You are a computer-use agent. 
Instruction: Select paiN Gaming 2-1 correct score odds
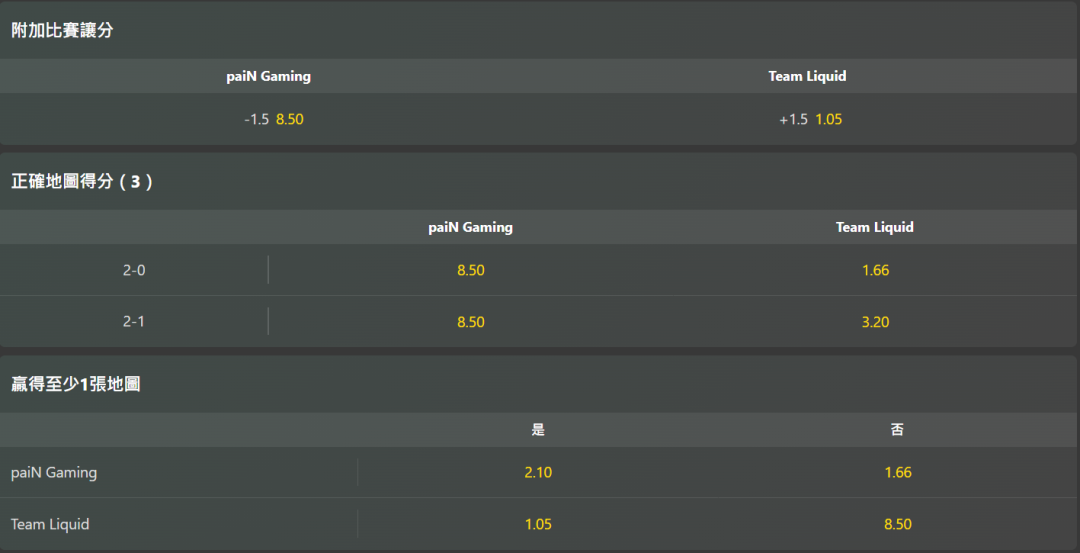470,322
